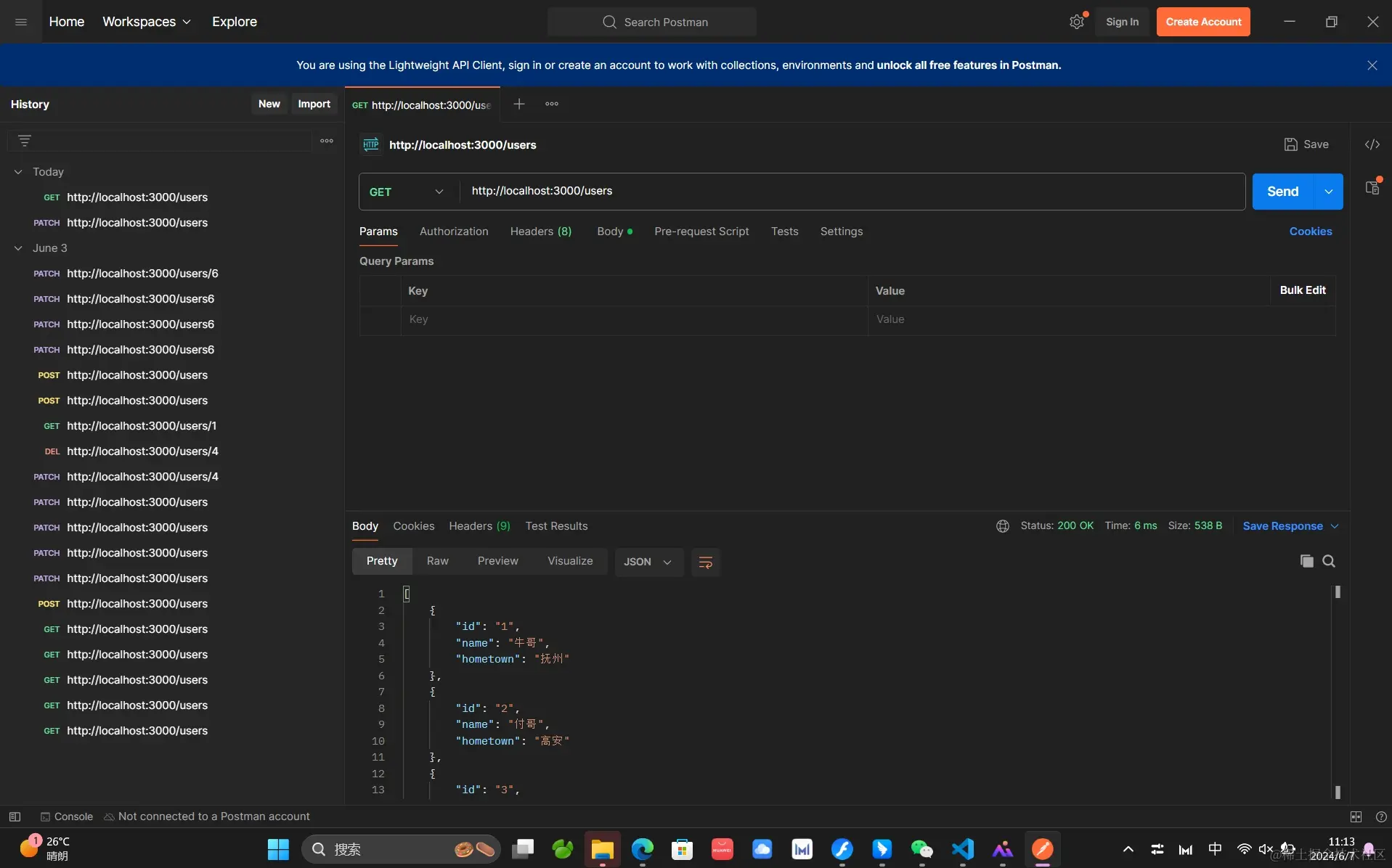View response Test Results tab
The image size is (1392, 868).
click(x=557, y=526)
